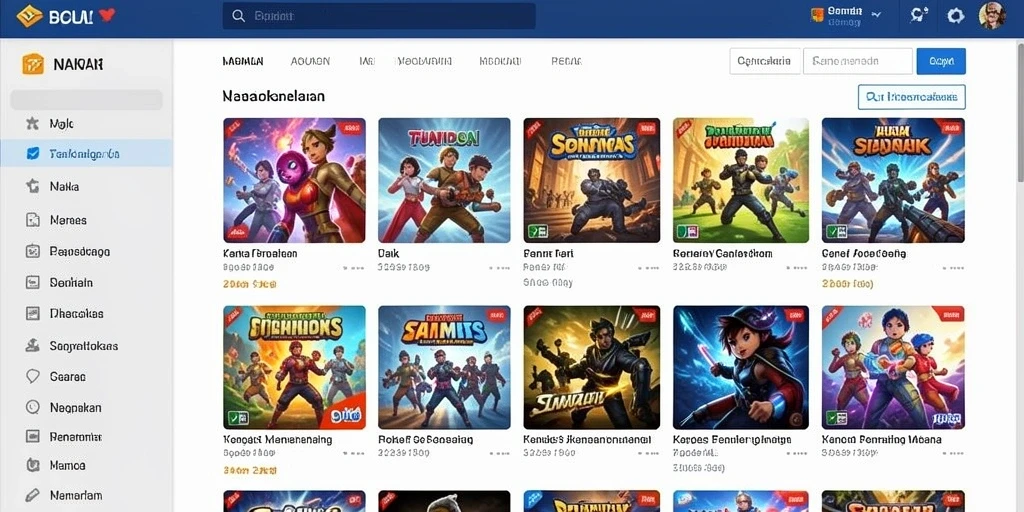Open the TUANDON game cover thumbnail
The height and width of the screenshot is (512, 1024).
[x=444, y=180]
